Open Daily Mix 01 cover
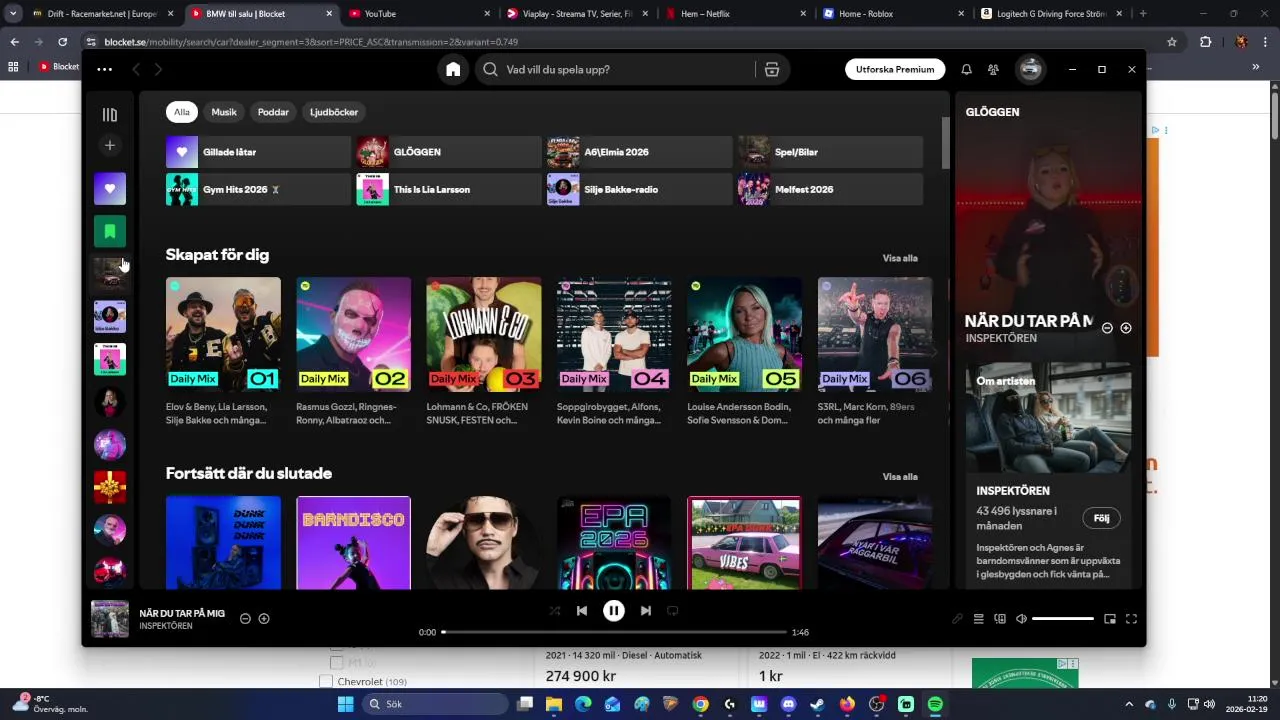This screenshot has width=1280, height=720. click(x=223, y=334)
